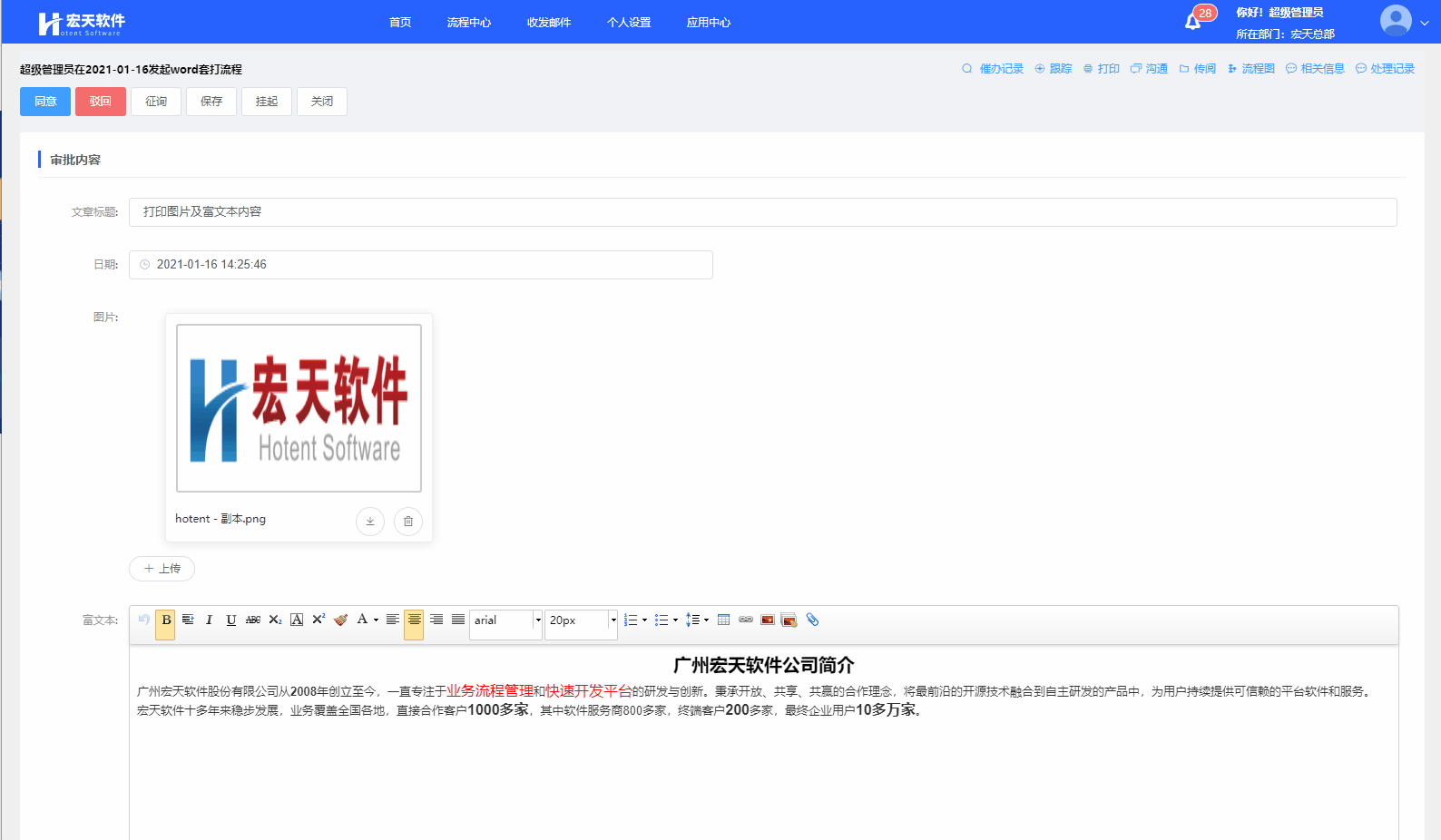Image resolution: width=1441 pixels, height=840 pixels.
Task: Click the attachment paperclip icon
Action: 812,620
